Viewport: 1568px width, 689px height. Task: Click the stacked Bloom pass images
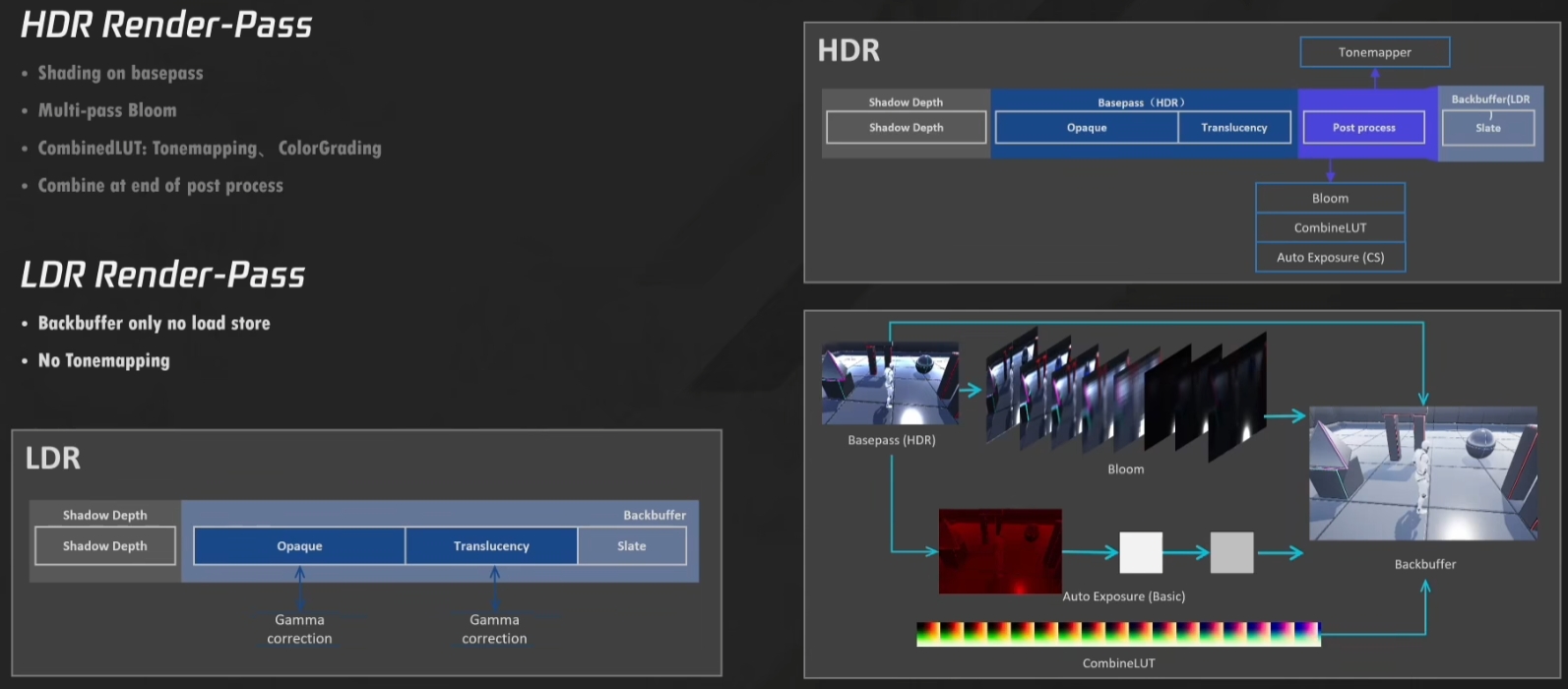pyautogui.click(x=1125, y=396)
